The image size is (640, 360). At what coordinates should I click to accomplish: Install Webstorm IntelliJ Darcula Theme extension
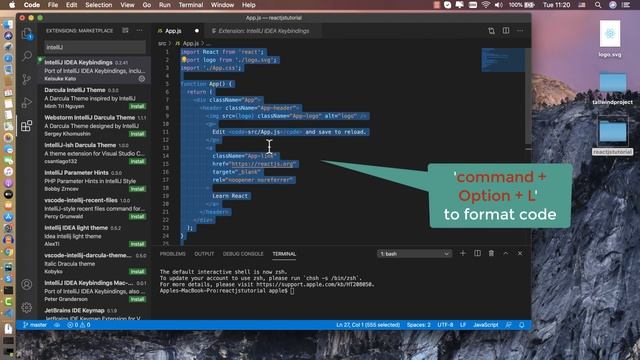click(x=138, y=134)
